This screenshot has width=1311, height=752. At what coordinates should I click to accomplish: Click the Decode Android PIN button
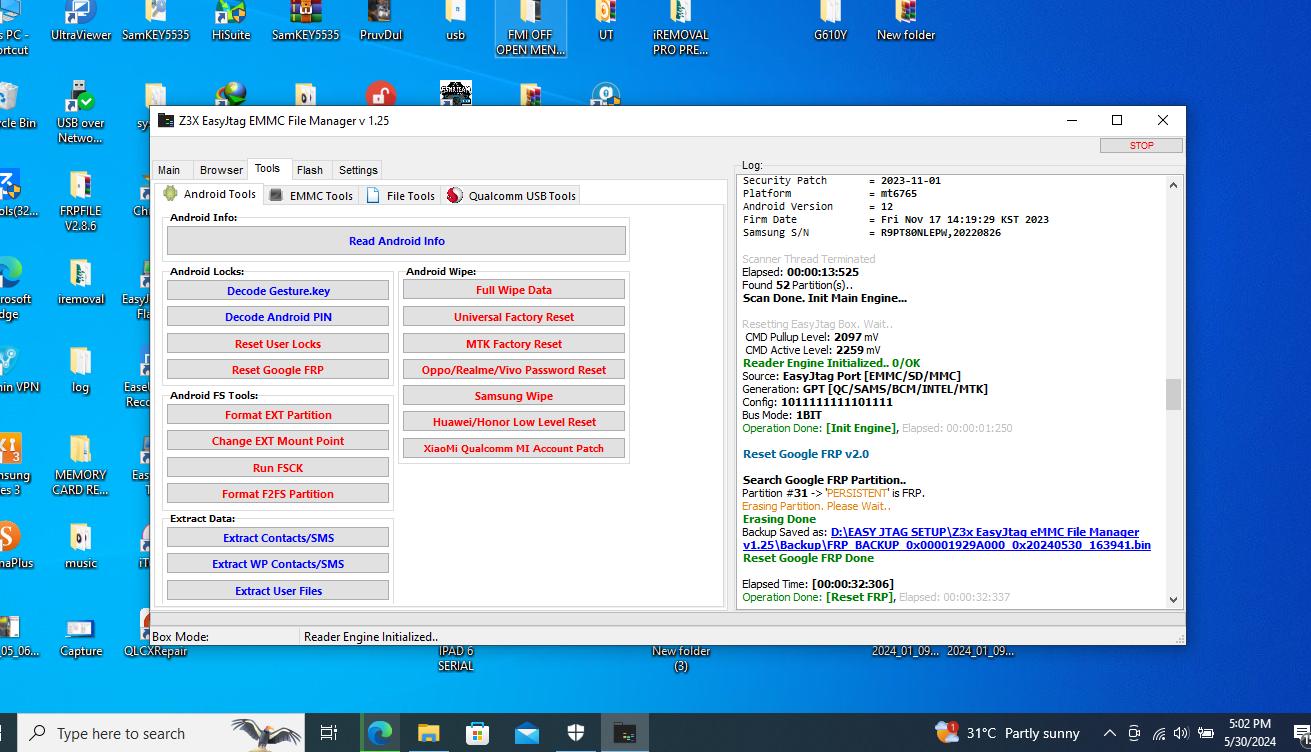278,317
